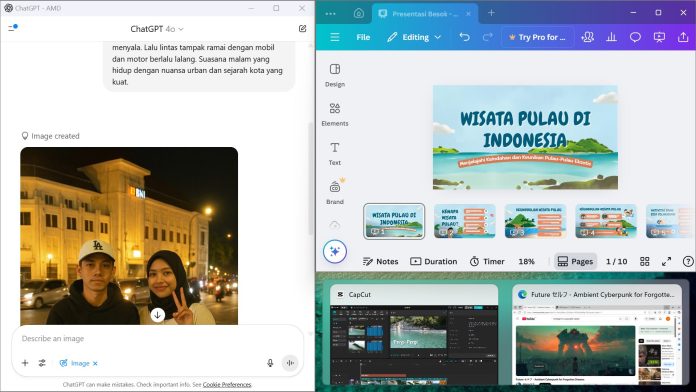696x392 pixels.
Task: Click the 1 / 10 page indicator
Action: 617,261
